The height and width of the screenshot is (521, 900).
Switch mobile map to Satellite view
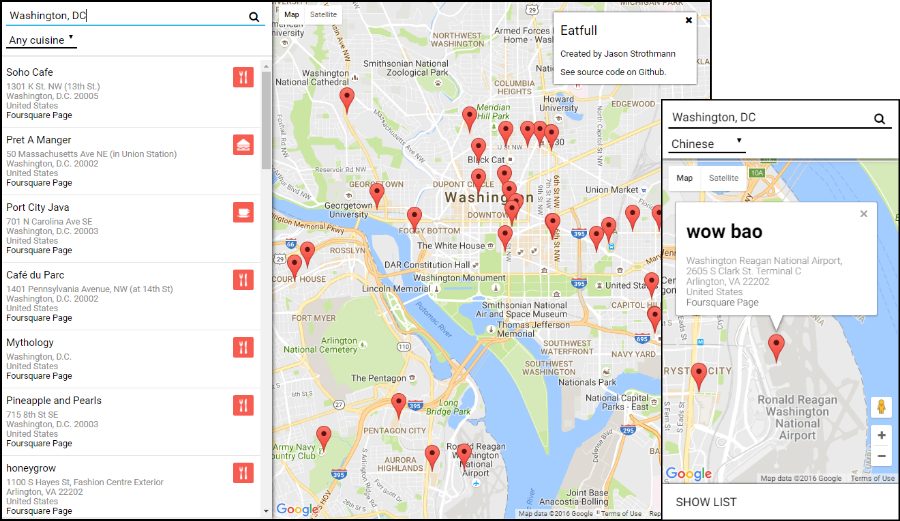tap(723, 178)
